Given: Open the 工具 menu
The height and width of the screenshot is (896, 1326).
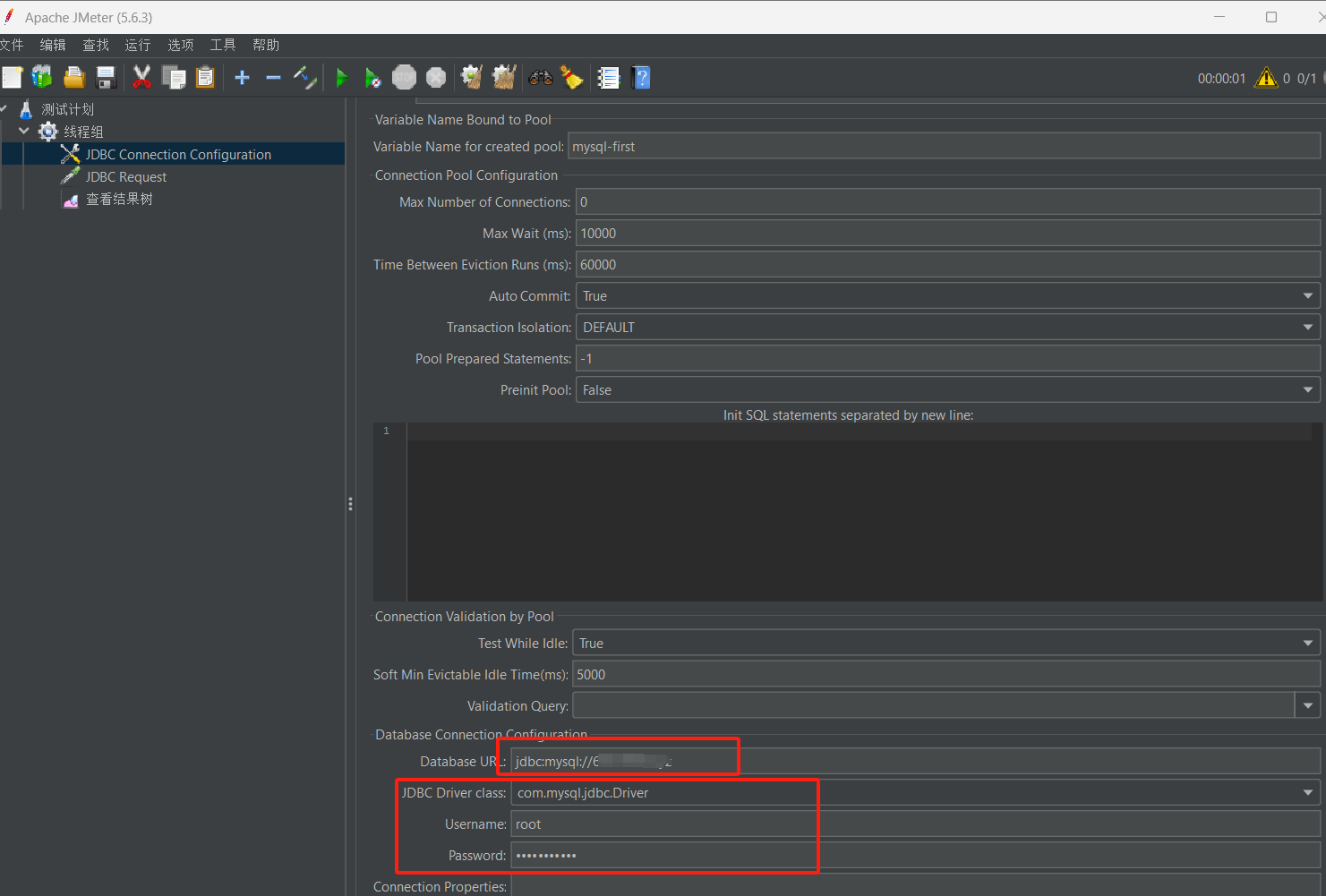Looking at the screenshot, I should click(x=223, y=45).
